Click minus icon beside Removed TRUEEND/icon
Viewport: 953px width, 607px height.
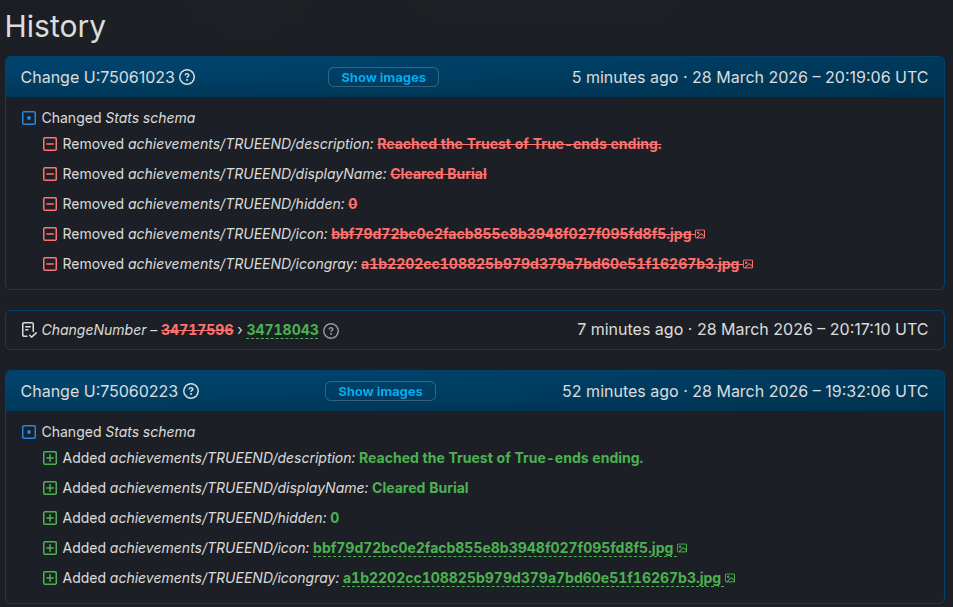(50, 234)
